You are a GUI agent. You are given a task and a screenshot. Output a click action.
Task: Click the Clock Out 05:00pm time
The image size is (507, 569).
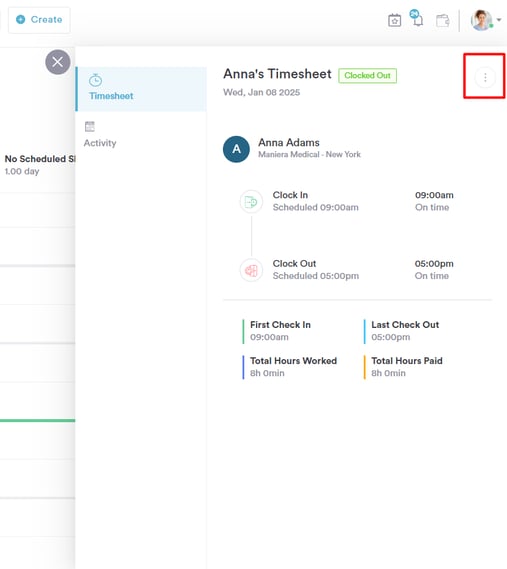tap(434, 264)
